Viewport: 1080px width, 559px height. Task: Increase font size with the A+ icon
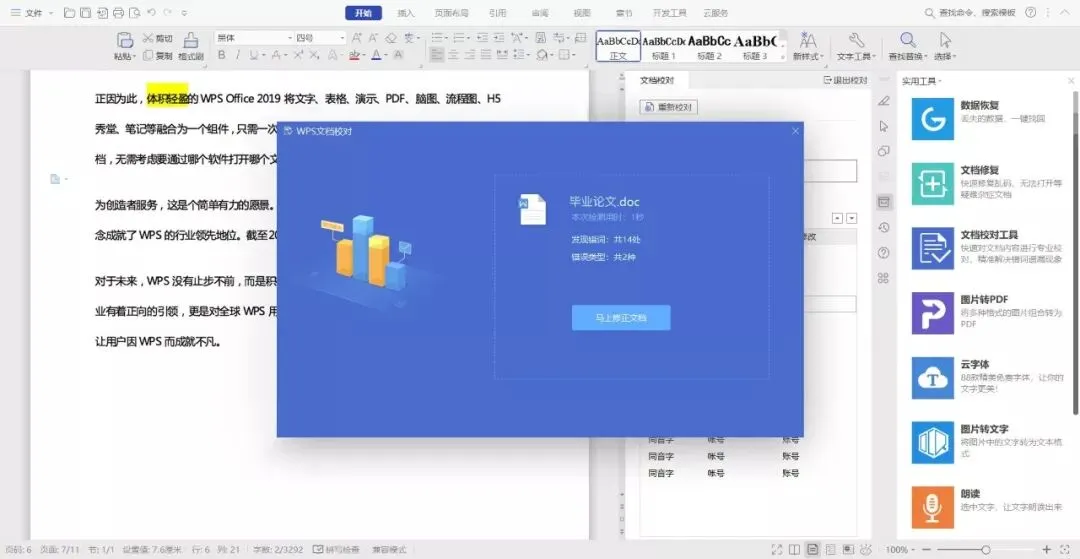tap(357, 38)
